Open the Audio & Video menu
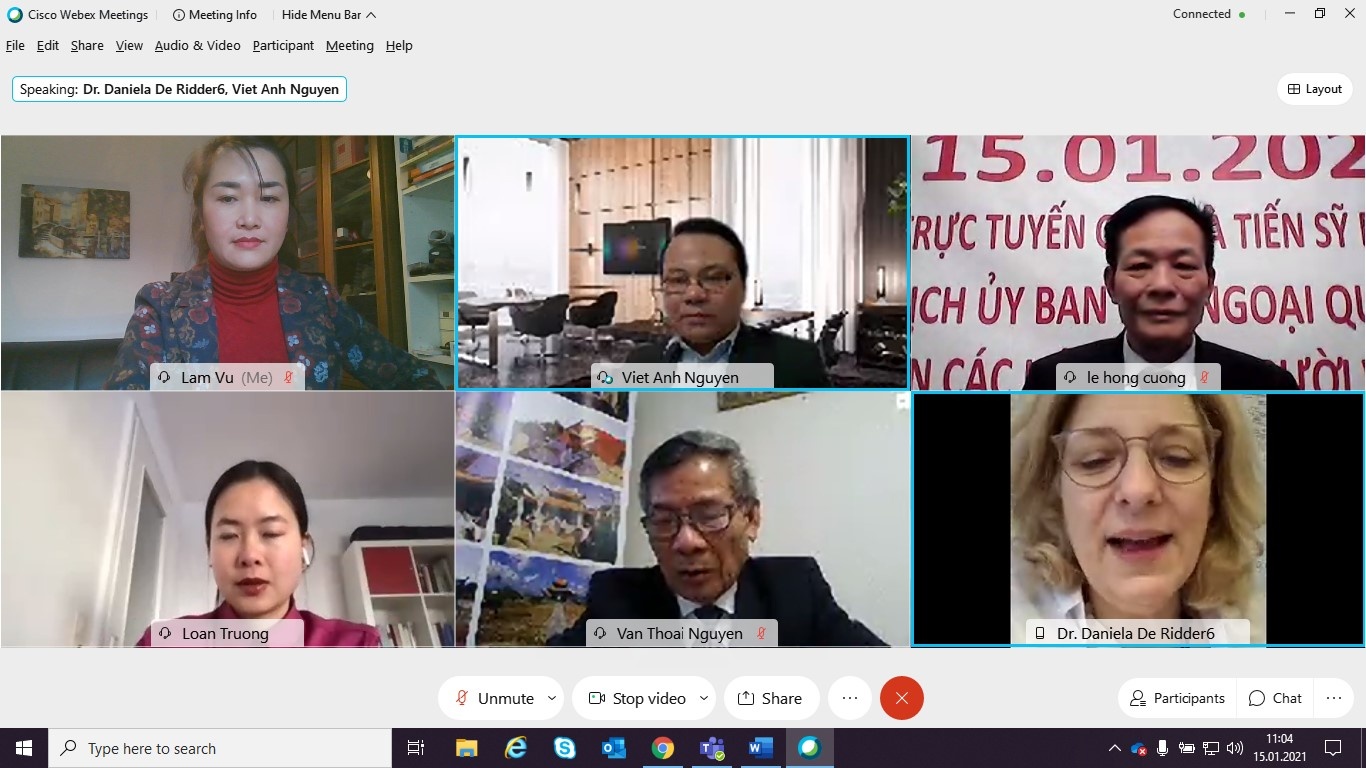Viewport: 1366px width, 768px height. click(x=197, y=46)
